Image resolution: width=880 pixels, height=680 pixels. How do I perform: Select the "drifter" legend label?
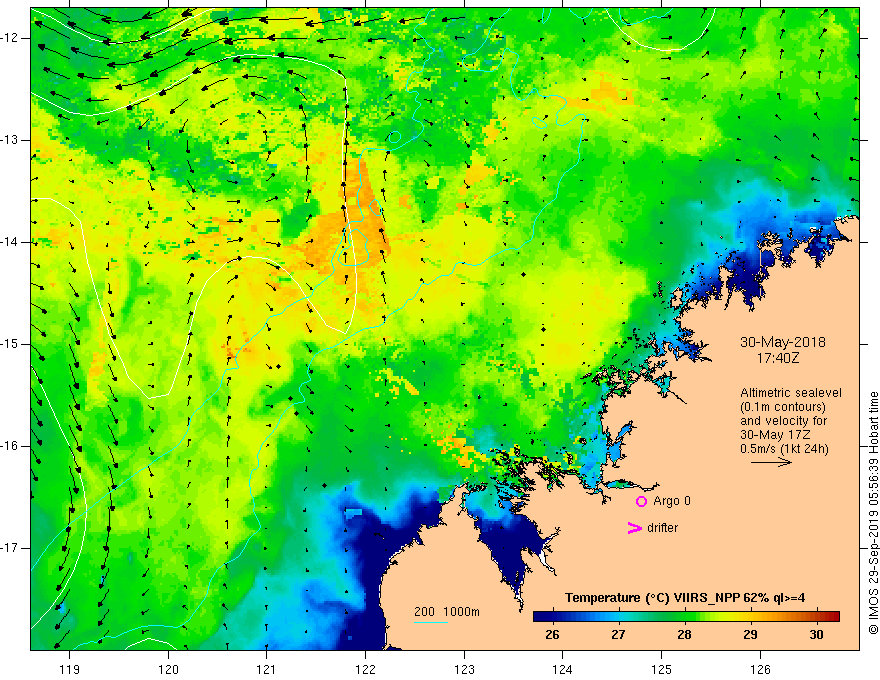[662, 528]
